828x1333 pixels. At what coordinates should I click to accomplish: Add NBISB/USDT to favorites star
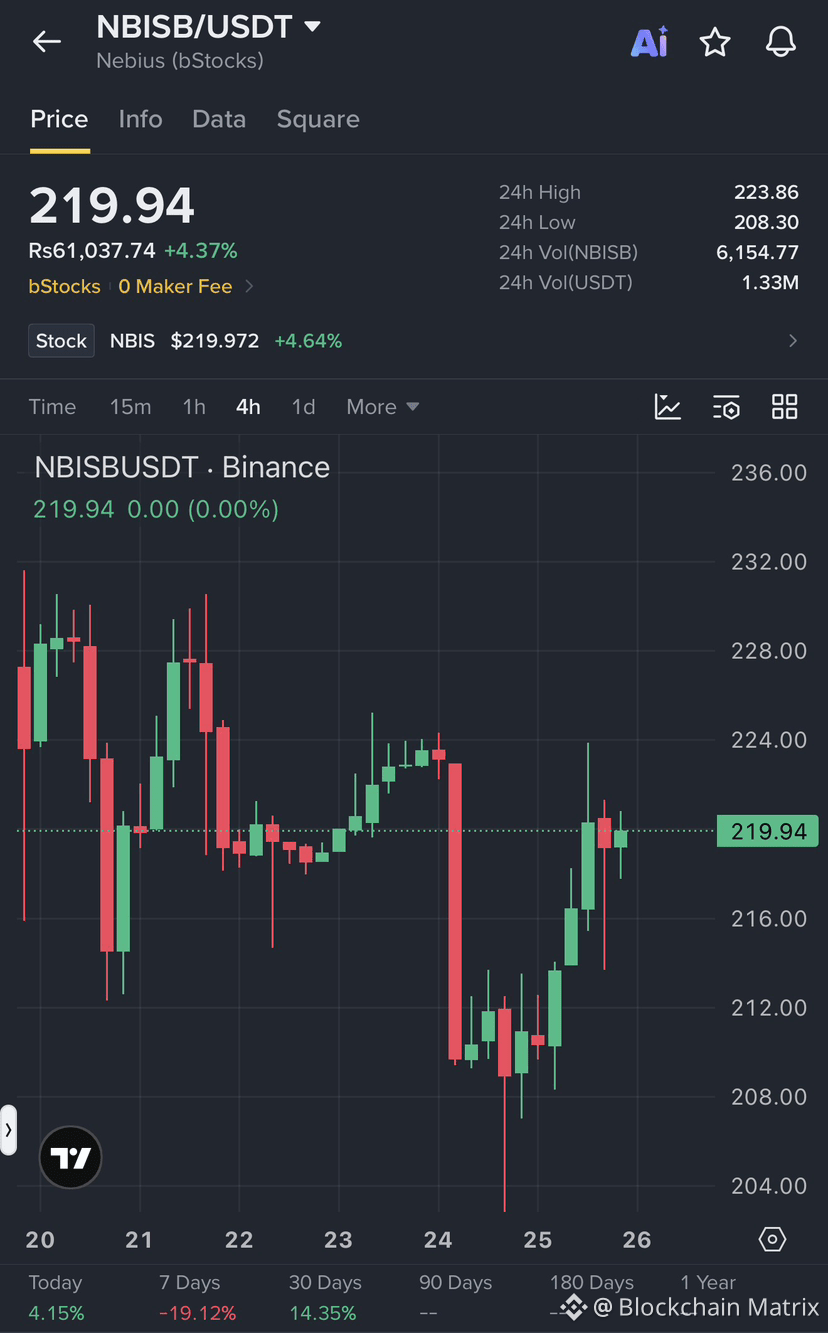click(x=715, y=42)
